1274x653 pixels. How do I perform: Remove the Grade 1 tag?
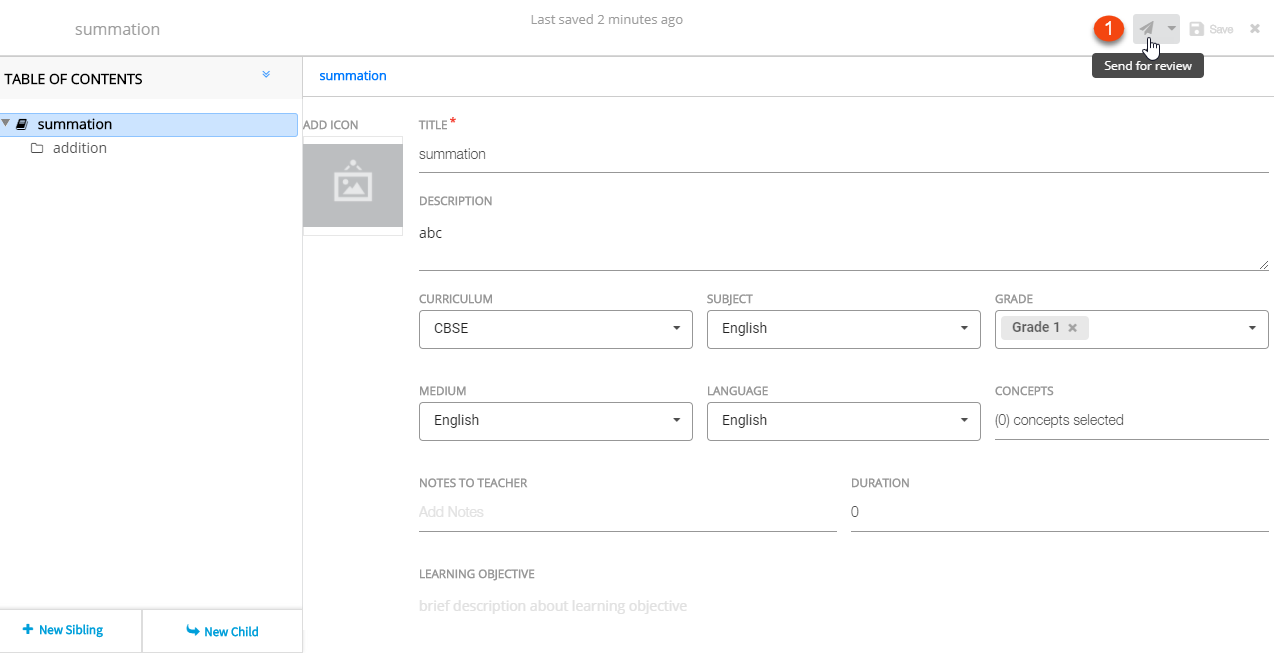(1072, 328)
